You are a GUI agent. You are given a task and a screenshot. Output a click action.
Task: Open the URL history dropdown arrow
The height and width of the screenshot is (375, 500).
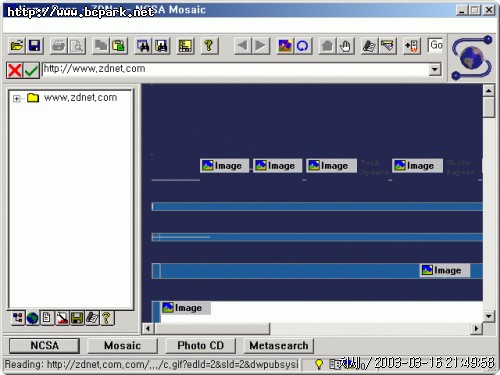click(x=434, y=69)
